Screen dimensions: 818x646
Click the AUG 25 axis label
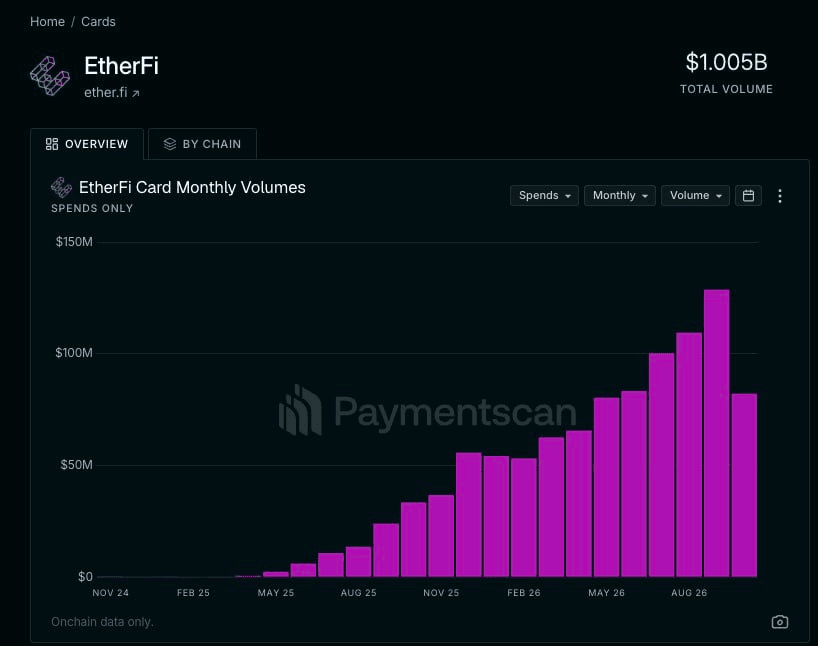pyautogui.click(x=358, y=593)
